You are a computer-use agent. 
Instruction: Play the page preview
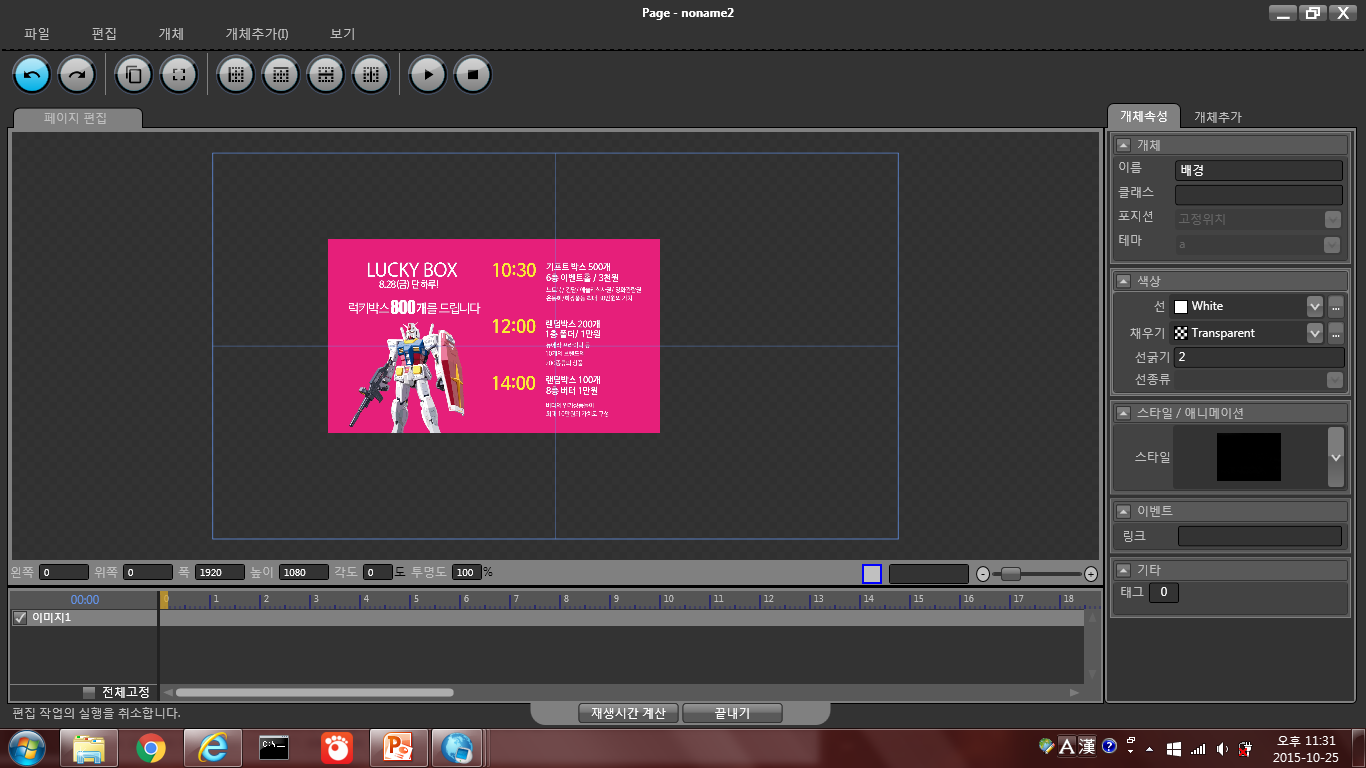tap(427, 74)
